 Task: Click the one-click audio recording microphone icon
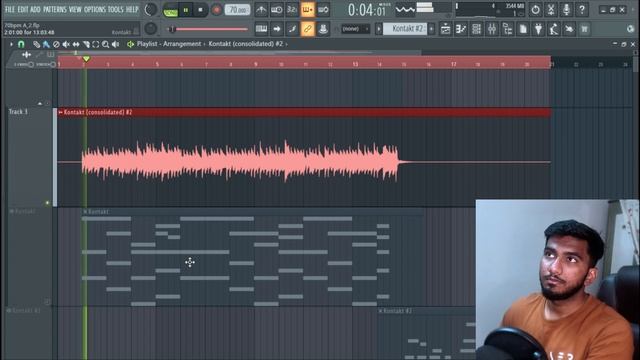point(566,9)
